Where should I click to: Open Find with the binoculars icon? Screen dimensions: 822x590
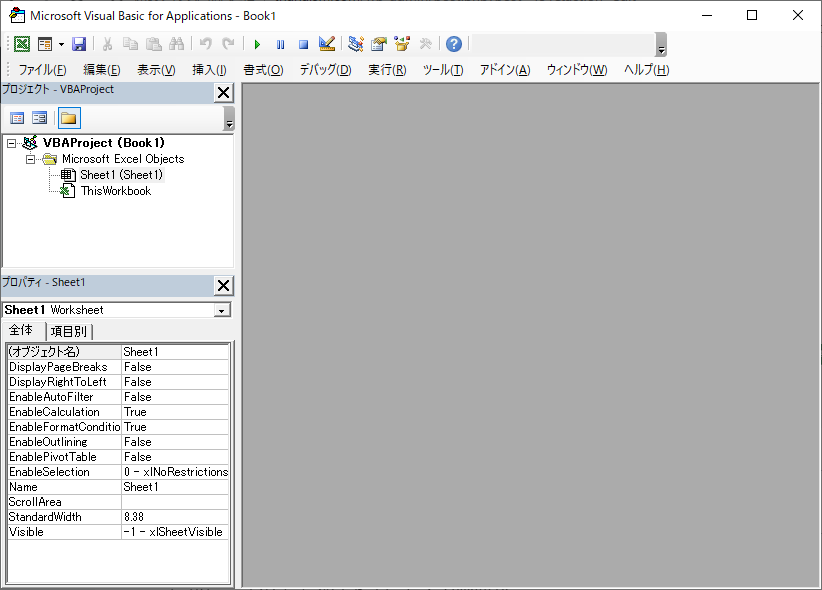tap(176, 44)
